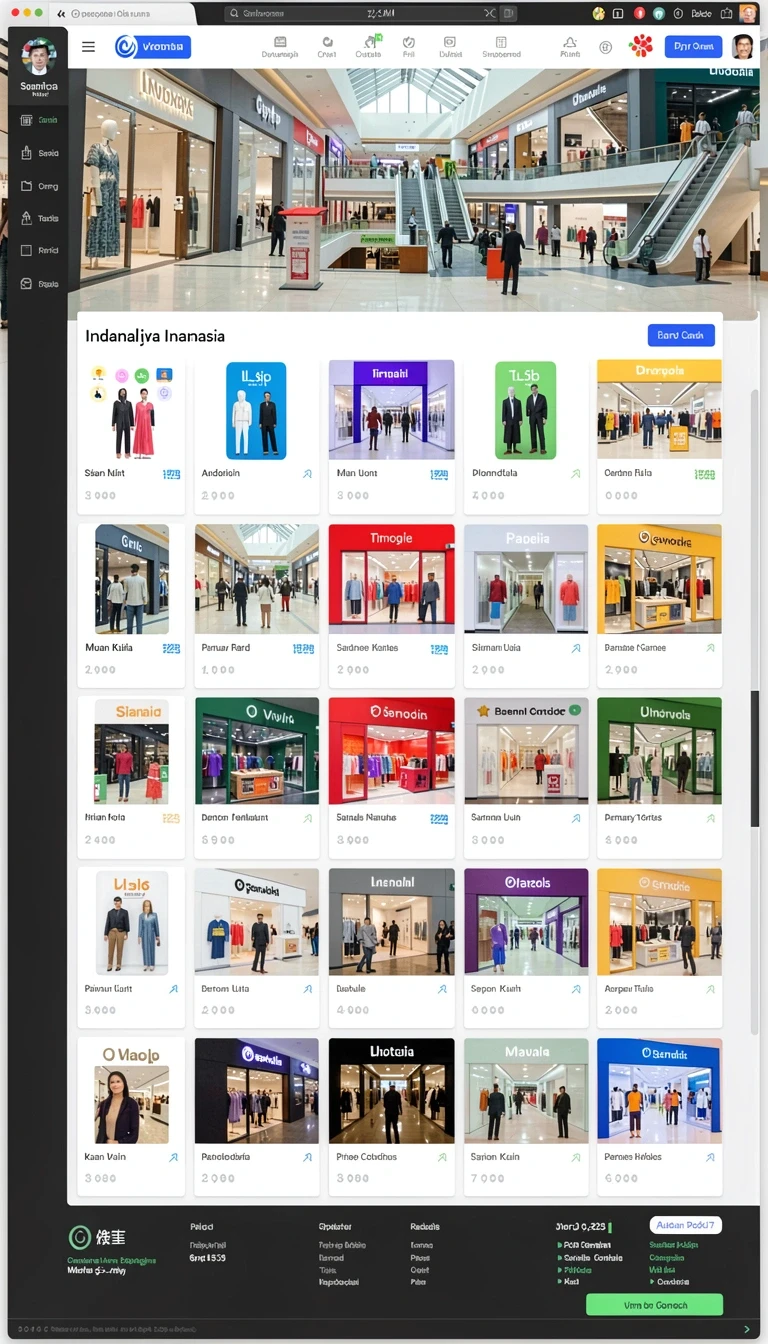The height and width of the screenshot is (1344, 768).
Task: Click the round gray icon beside the red flower
Action: pos(605,47)
